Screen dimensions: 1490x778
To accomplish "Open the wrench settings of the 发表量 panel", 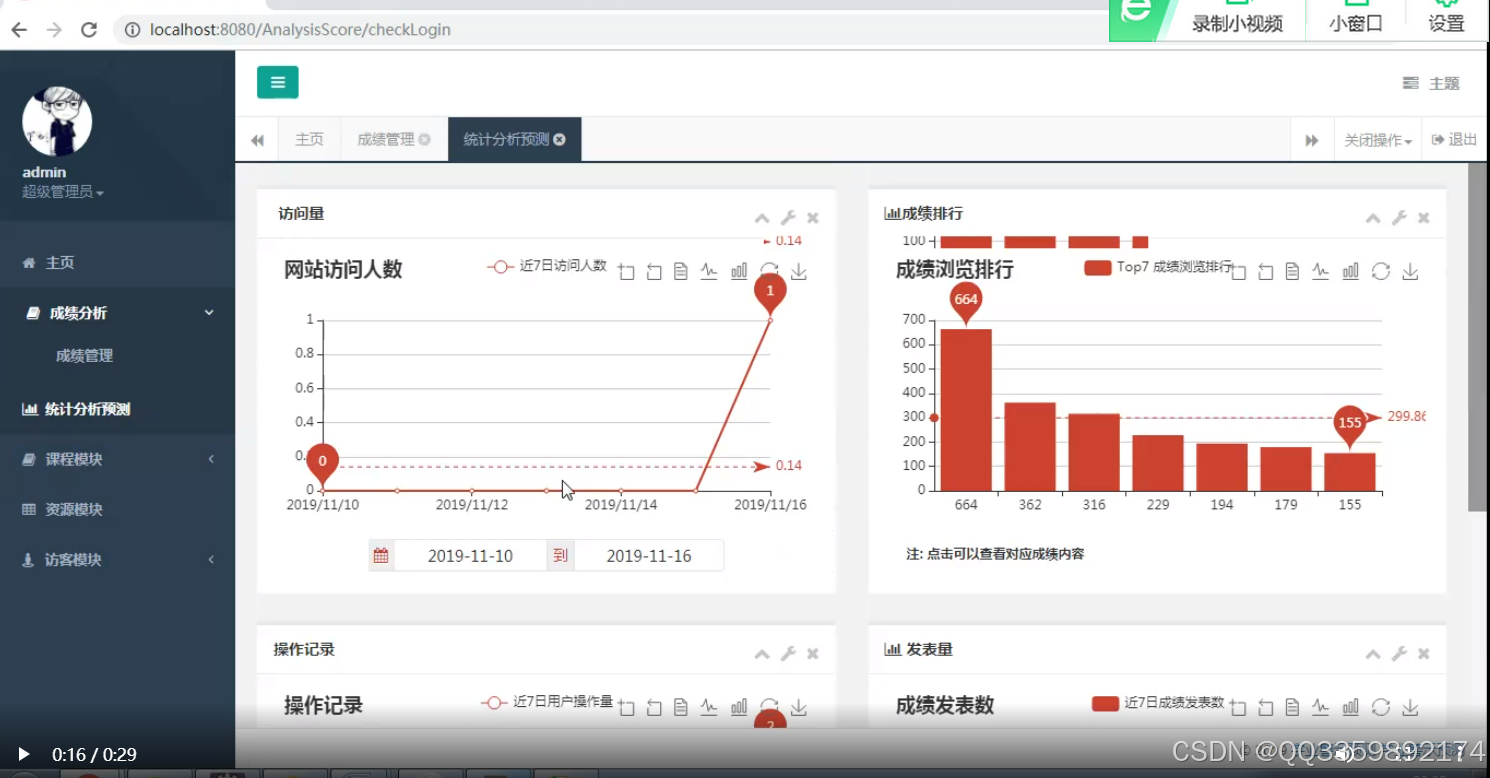I will pos(1399,654).
